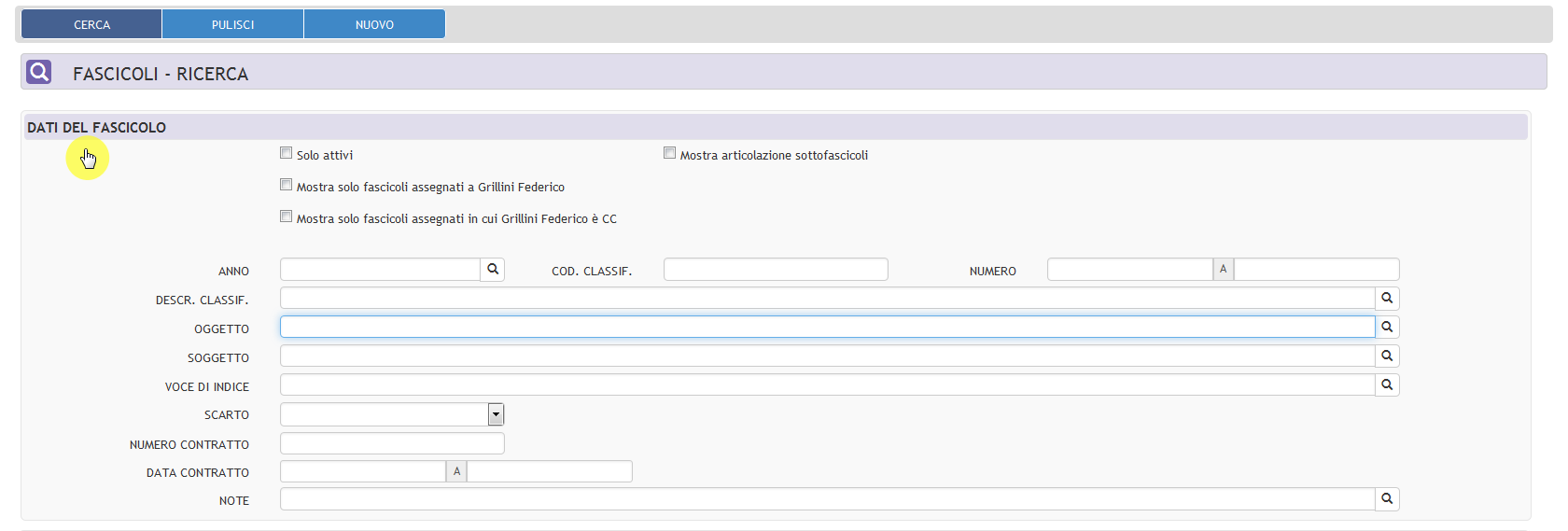Click the NUMERO range end field
The width and height of the screenshot is (1568, 531).
pyautogui.click(x=1316, y=270)
